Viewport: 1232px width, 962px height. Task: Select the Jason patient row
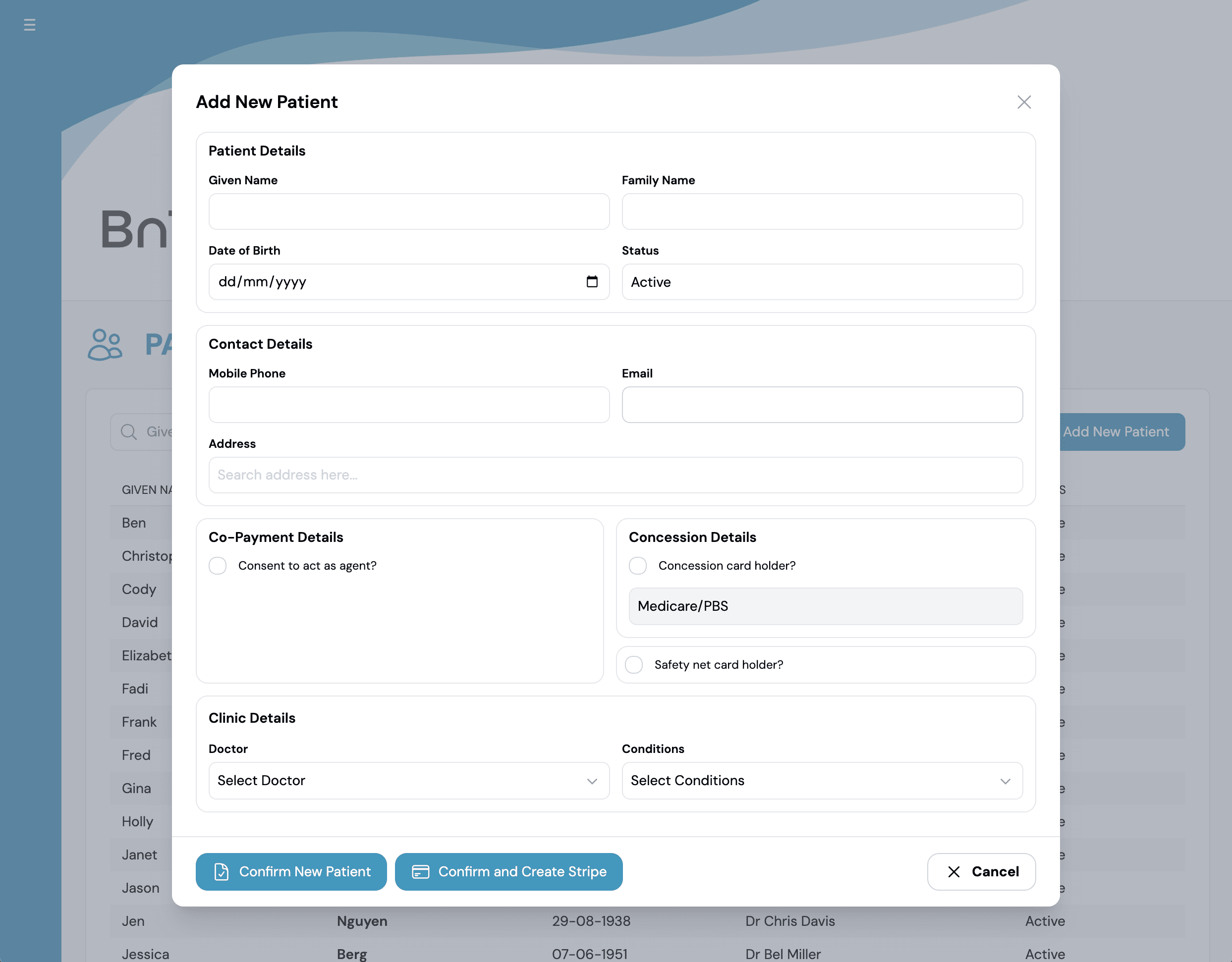[140, 888]
